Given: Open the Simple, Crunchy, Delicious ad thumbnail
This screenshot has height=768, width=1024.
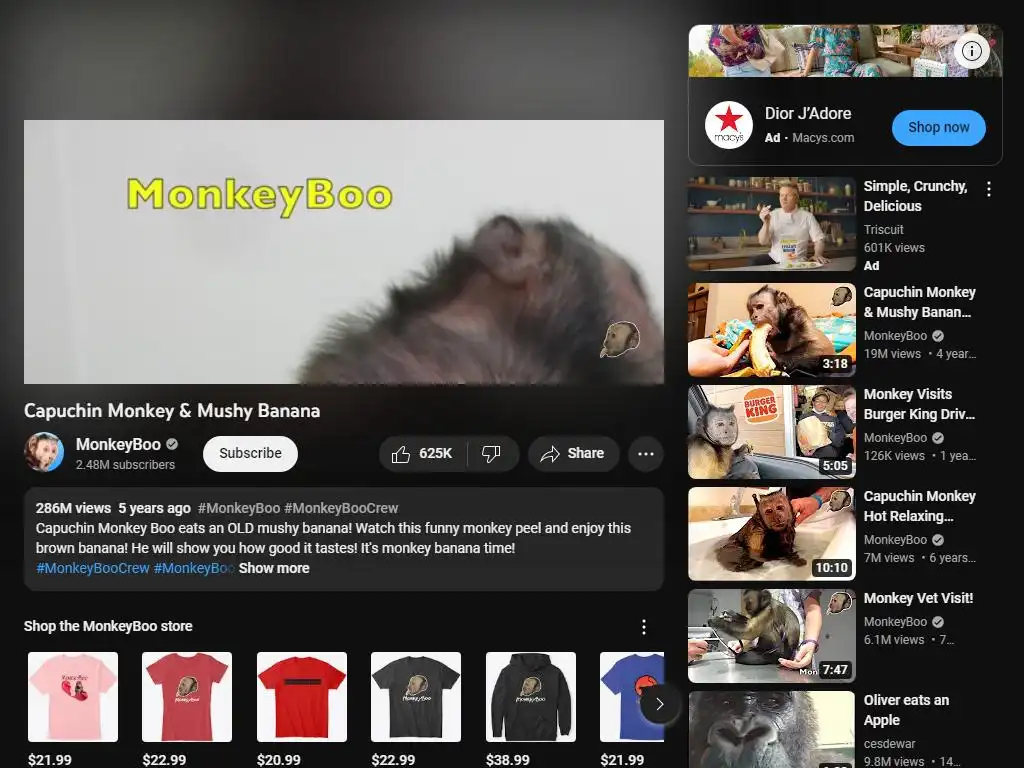Looking at the screenshot, I should click(x=771, y=224).
